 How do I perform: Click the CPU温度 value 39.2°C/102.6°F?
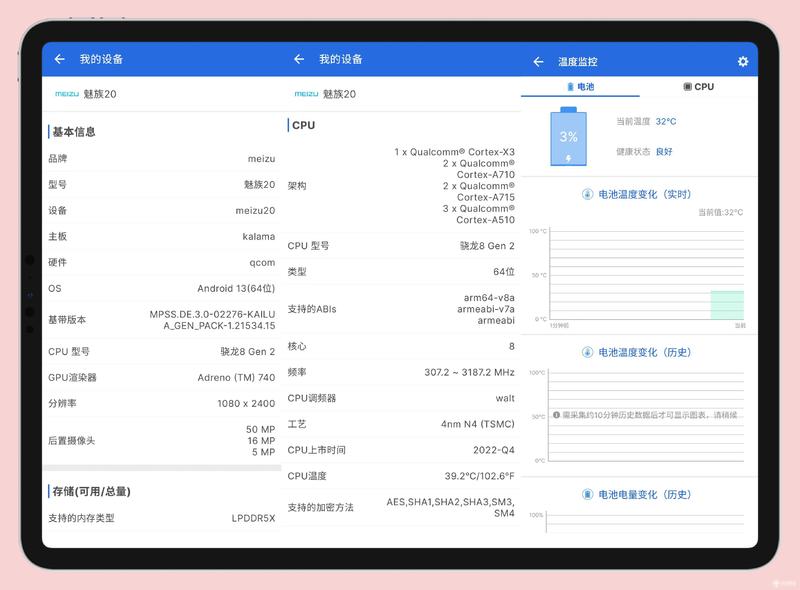pyautogui.click(x=480, y=476)
